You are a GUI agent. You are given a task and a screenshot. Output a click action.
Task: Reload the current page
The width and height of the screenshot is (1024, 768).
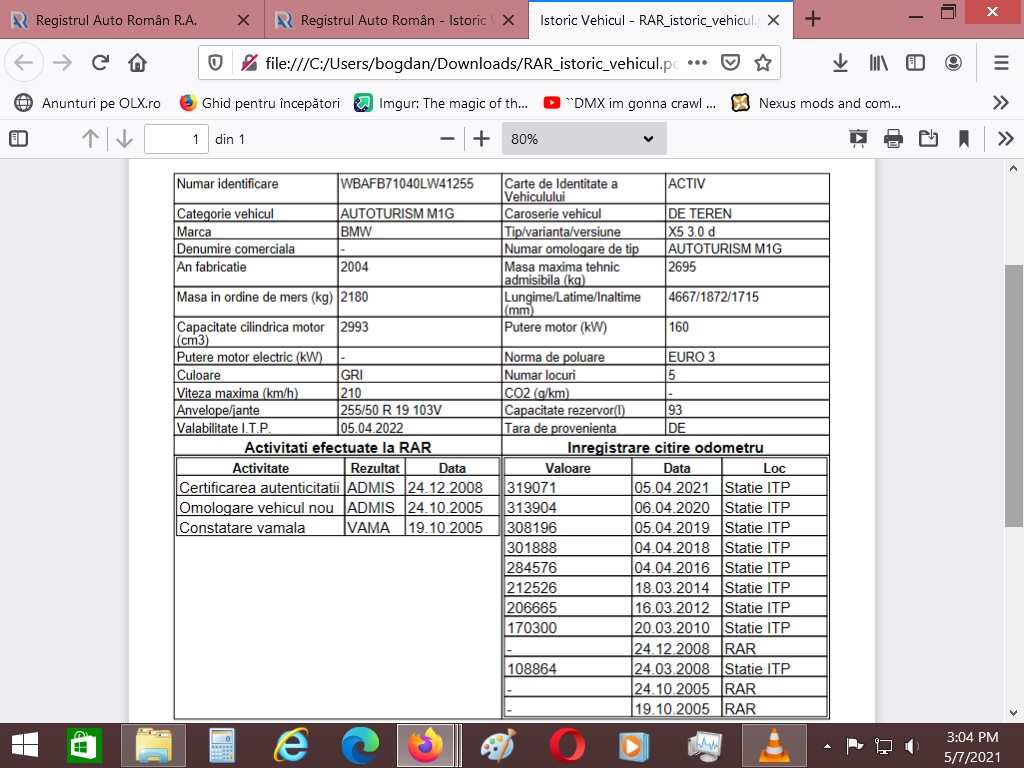click(x=100, y=63)
